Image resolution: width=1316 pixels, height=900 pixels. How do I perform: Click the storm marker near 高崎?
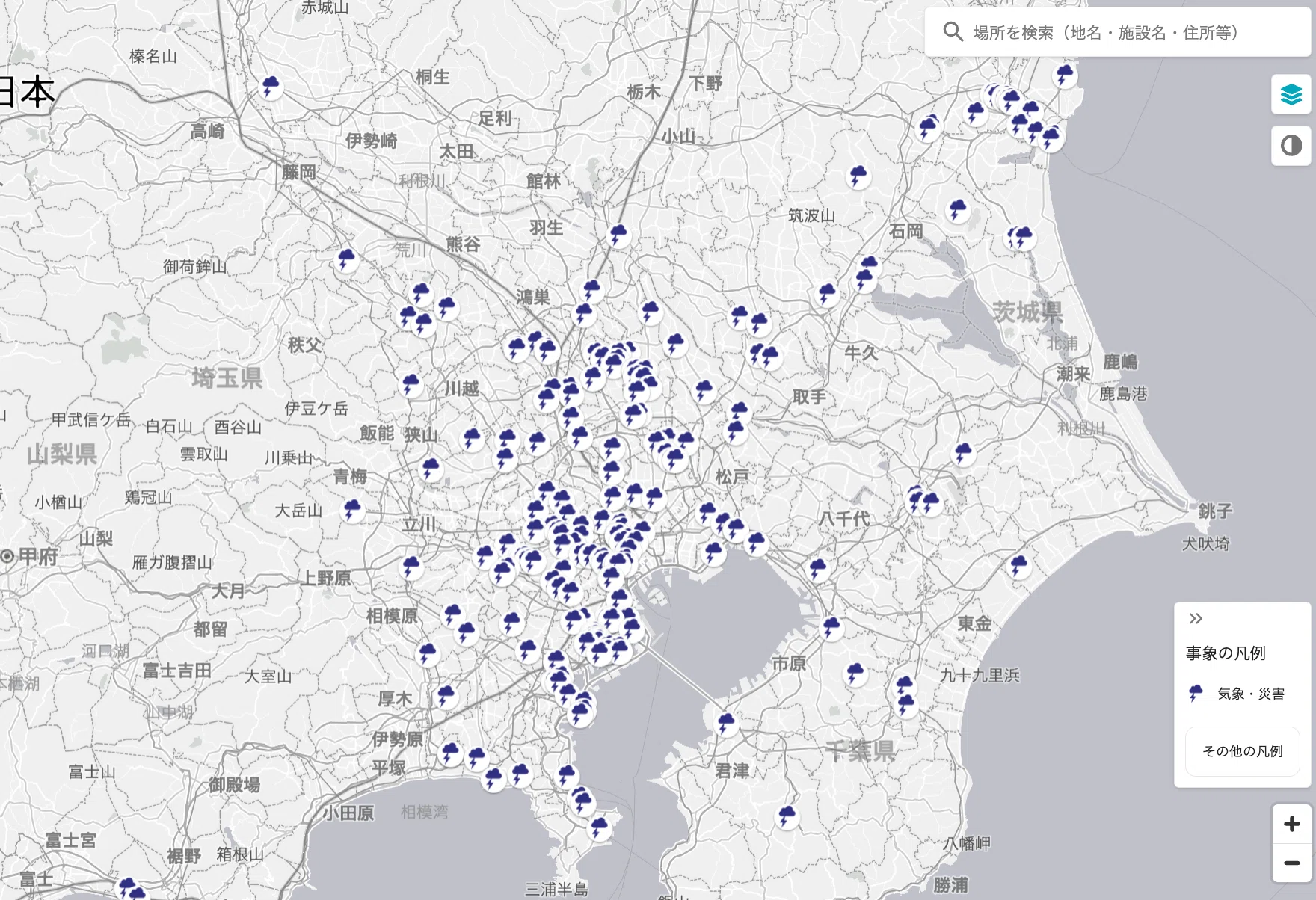tap(271, 87)
